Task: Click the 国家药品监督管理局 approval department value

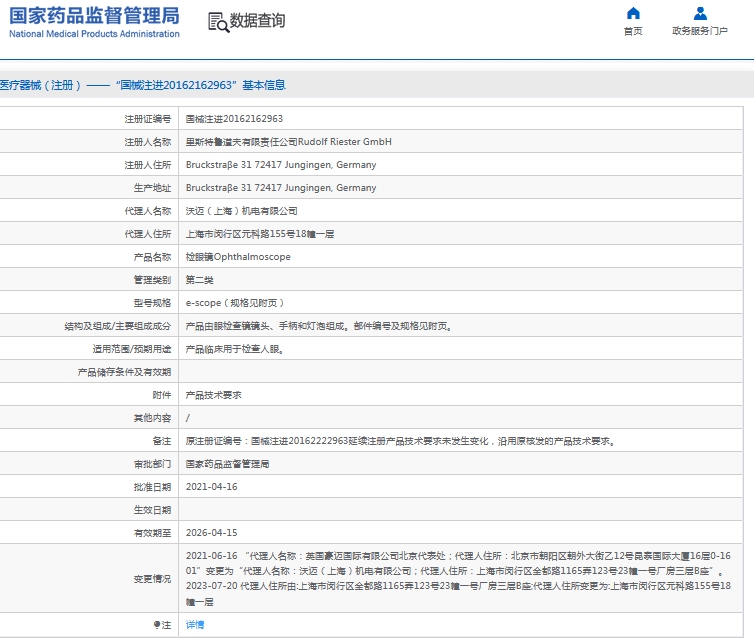Action: 227,464
